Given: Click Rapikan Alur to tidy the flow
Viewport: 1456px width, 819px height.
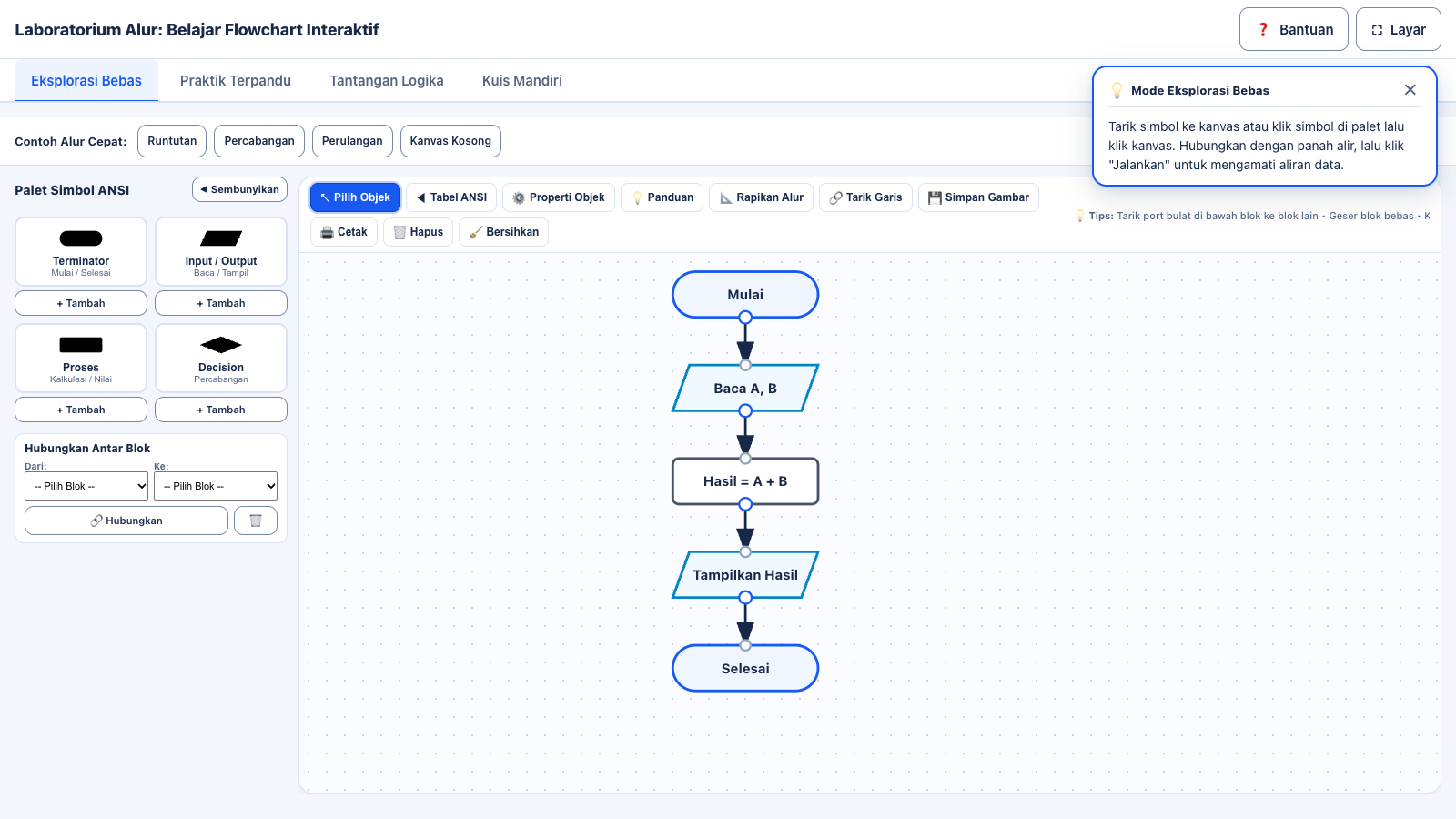Looking at the screenshot, I should [x=762, y=197].
